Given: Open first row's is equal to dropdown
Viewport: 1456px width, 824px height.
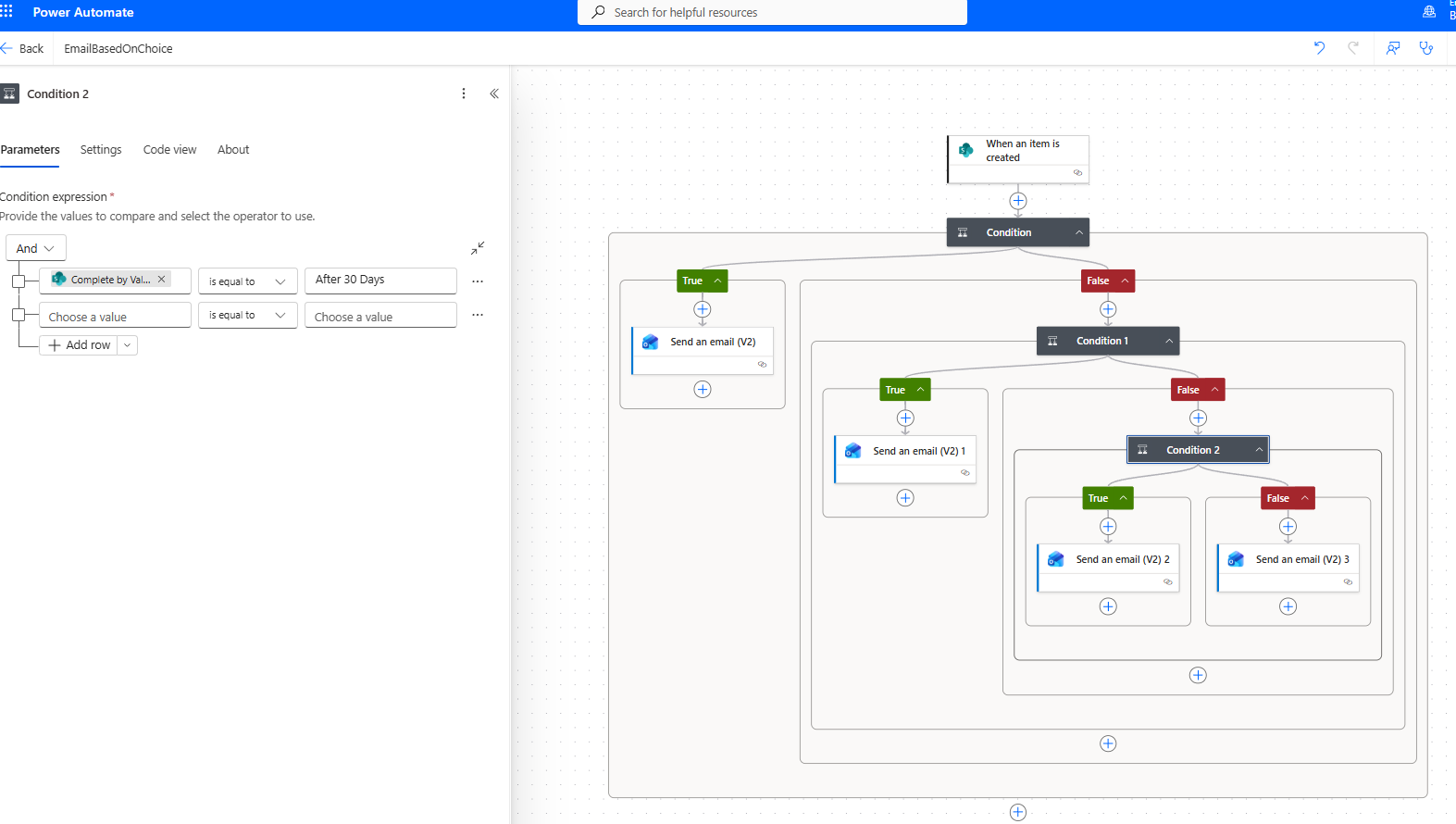Looking at the screenshot, I should click(x=247, y=281).
